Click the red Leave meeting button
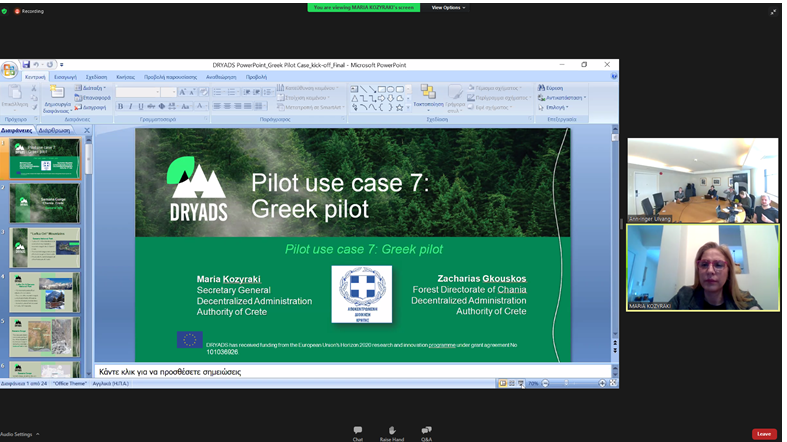This screenshot has width=787, height=442. pos(763,434)
